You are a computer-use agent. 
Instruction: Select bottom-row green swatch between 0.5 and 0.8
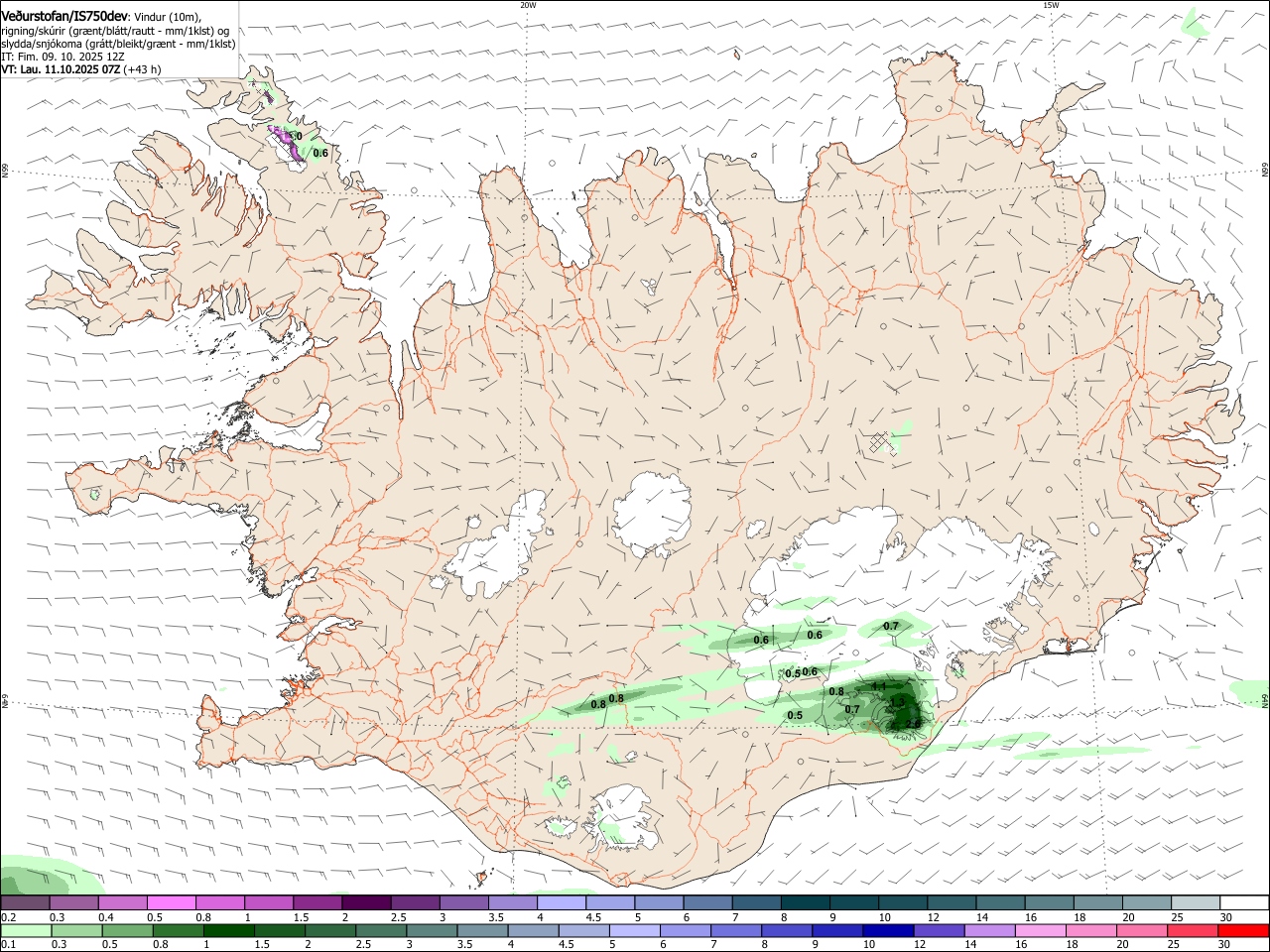coord(126,931)
